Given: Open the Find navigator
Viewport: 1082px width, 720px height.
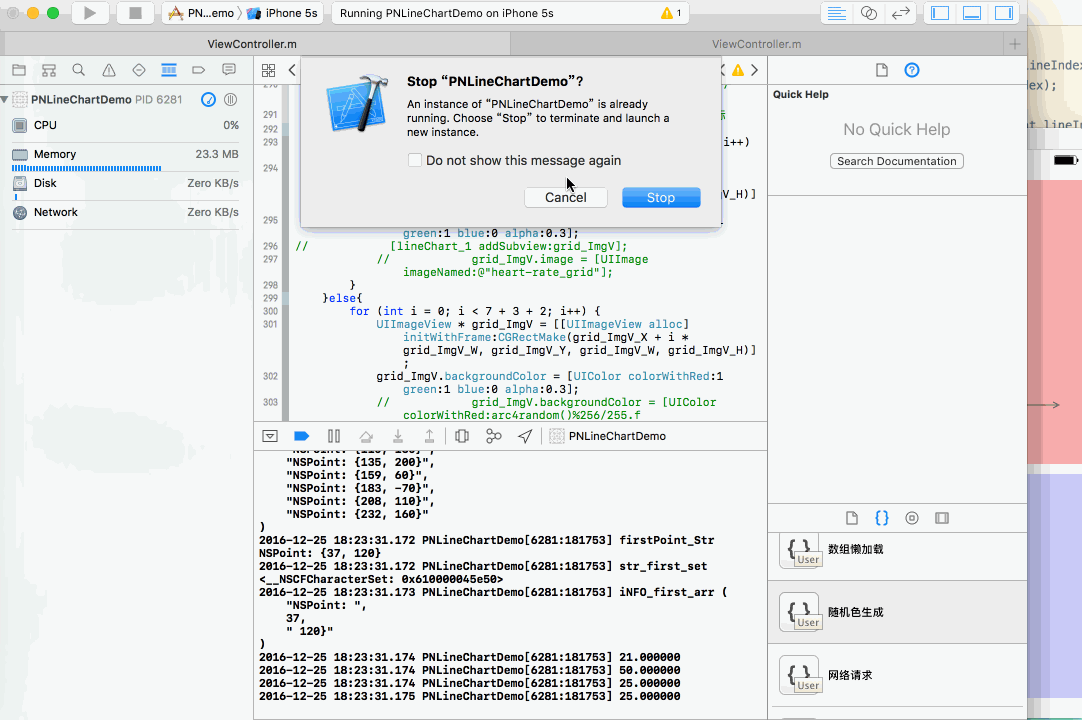Looking at the screenshot, I should pyautogui.click(x=79, y=70).
